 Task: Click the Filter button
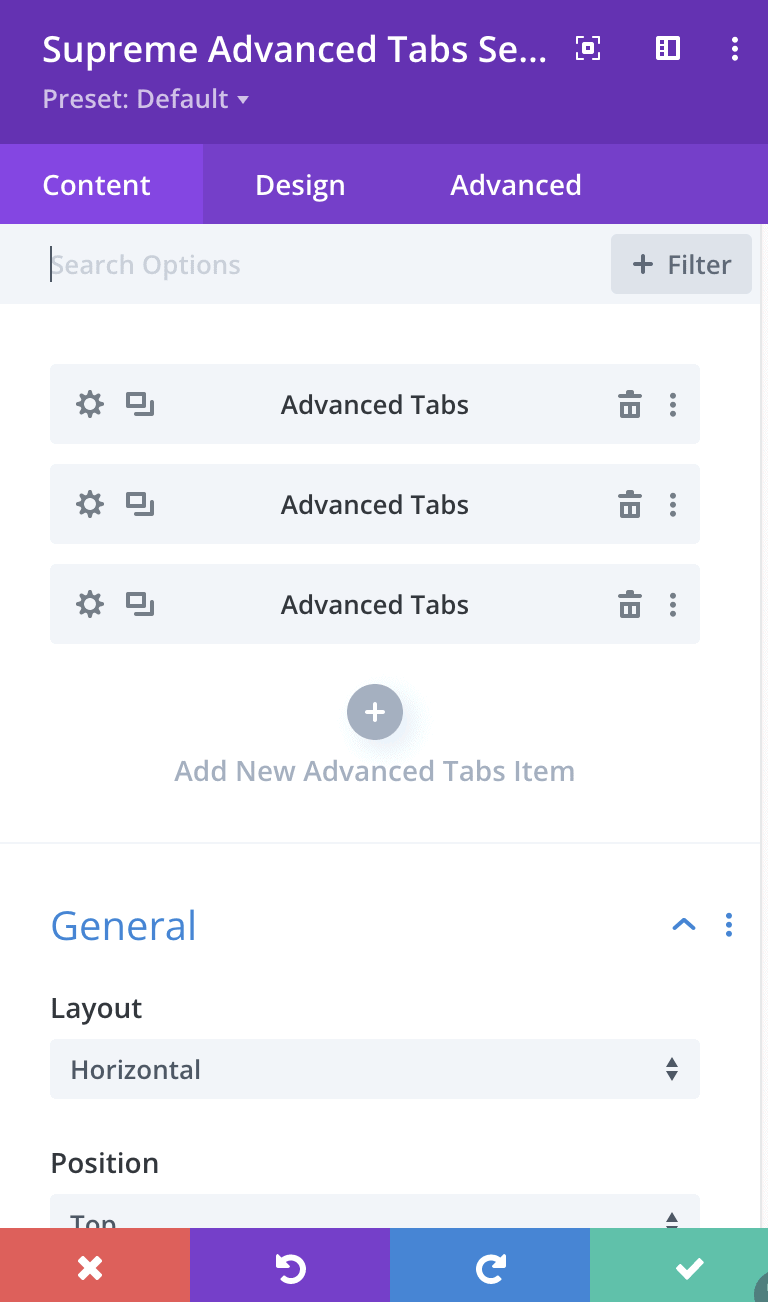681,265
